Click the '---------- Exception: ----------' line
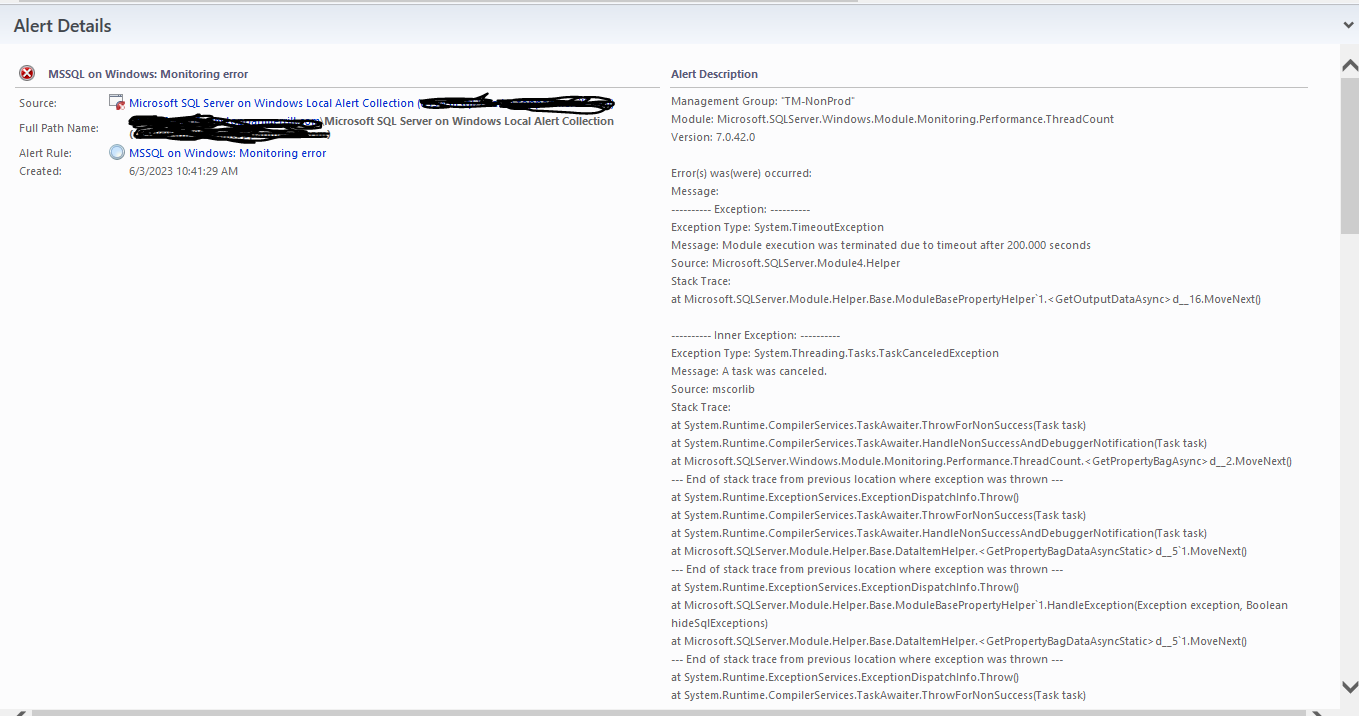The width and height of the screenshot is (1359, 716). tap(740, 209)
